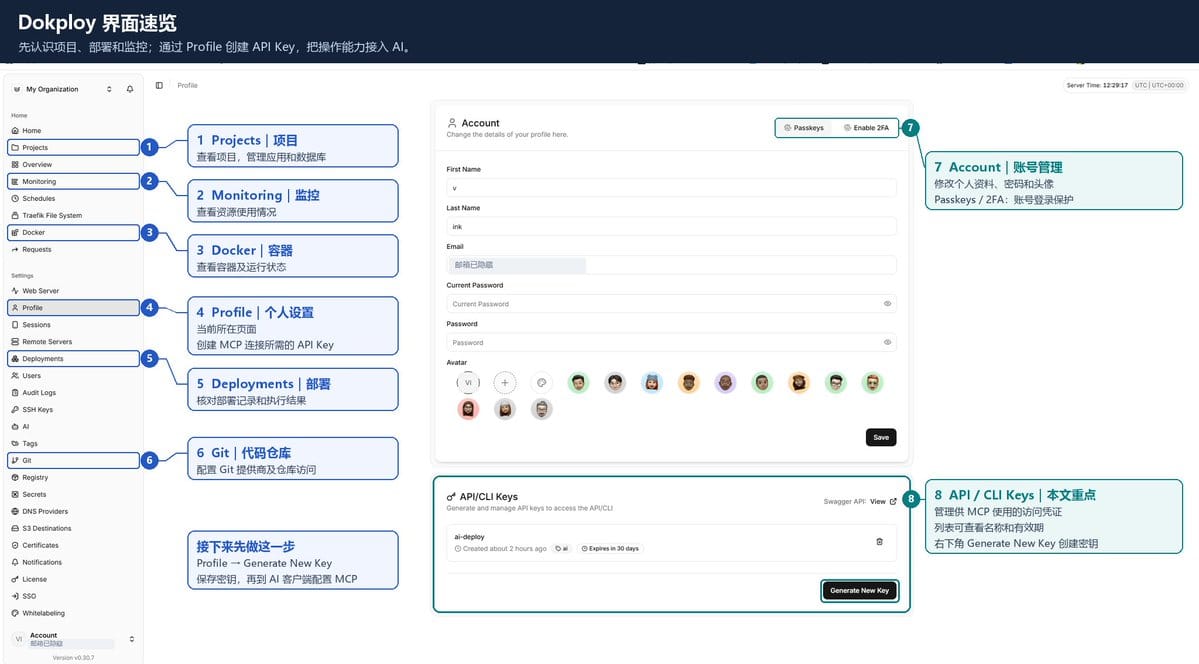
Task: Click the Schedules clock icon
Action: point(15,198)
